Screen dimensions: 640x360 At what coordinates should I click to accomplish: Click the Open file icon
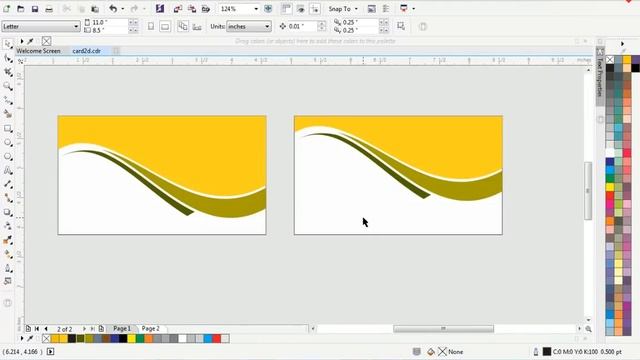(x=21, y=9)
